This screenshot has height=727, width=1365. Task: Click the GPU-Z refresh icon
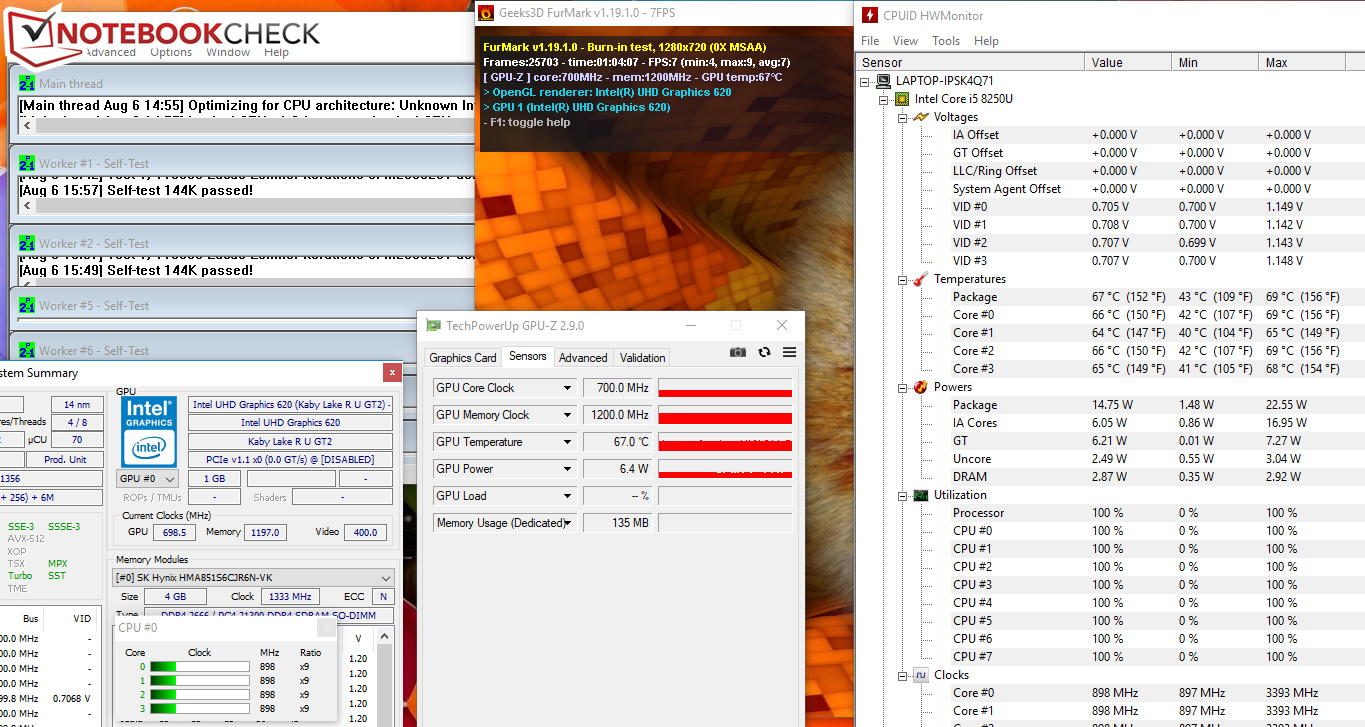click(765, 352)
